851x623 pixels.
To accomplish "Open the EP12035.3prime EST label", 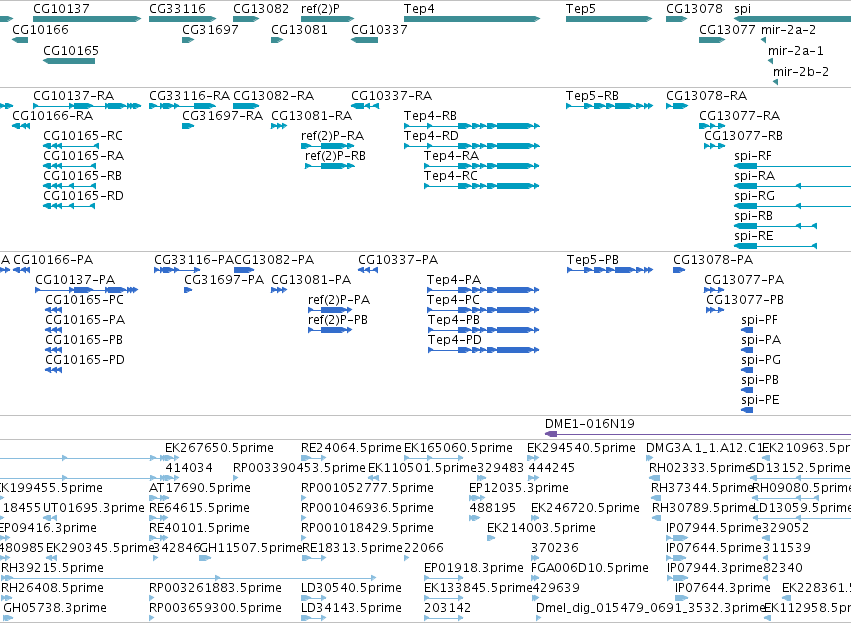I will 519,488.
